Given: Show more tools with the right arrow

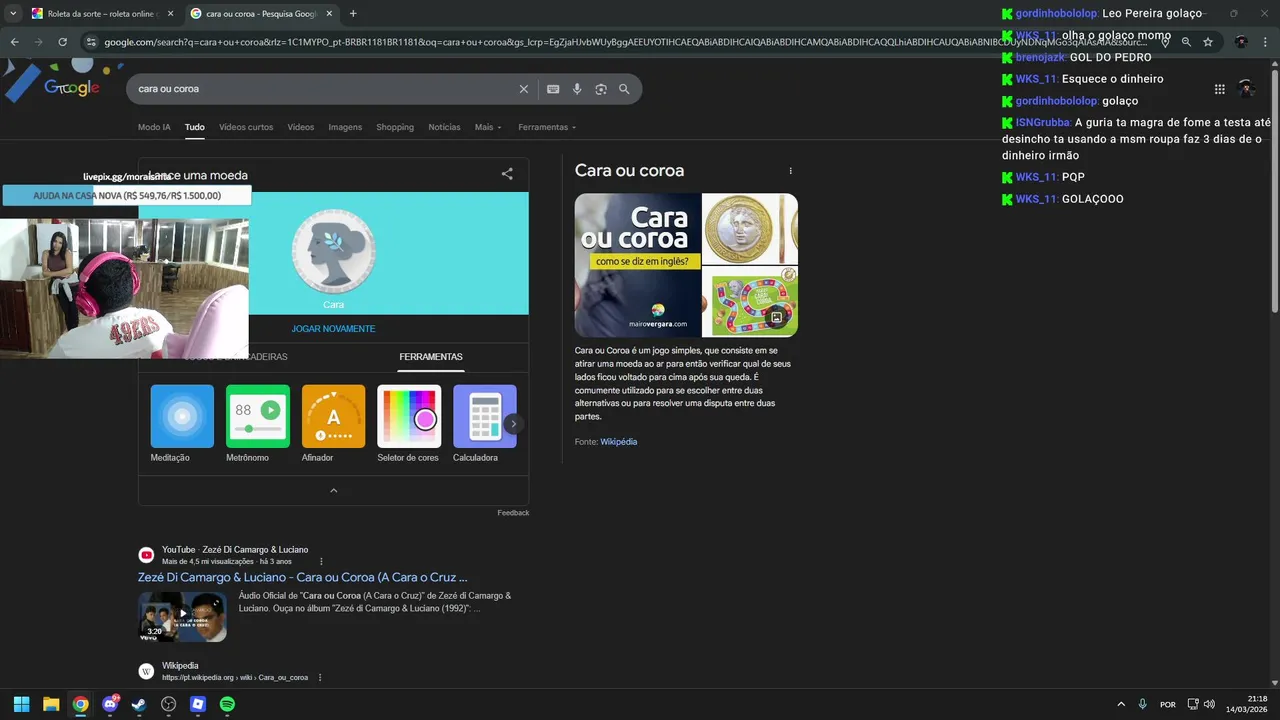Looking at the screenshot, I should [x=513, y=424].
